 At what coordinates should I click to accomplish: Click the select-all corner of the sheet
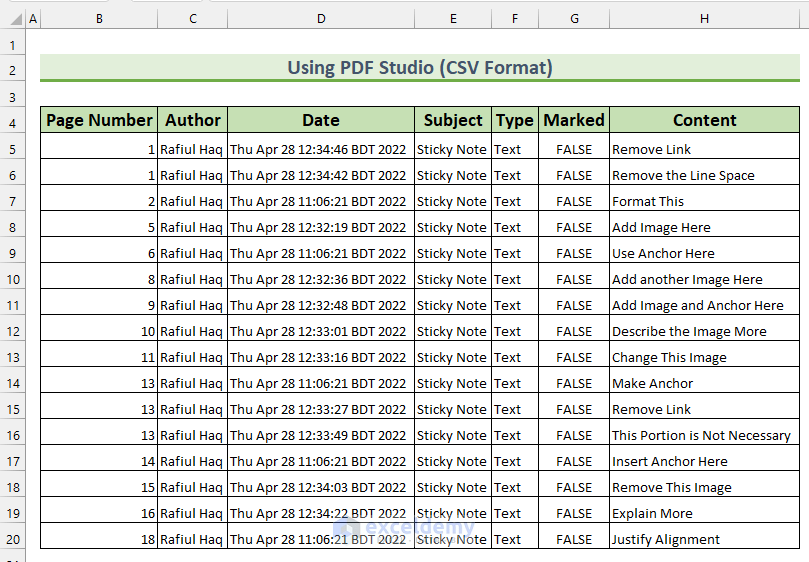(12, 19)
